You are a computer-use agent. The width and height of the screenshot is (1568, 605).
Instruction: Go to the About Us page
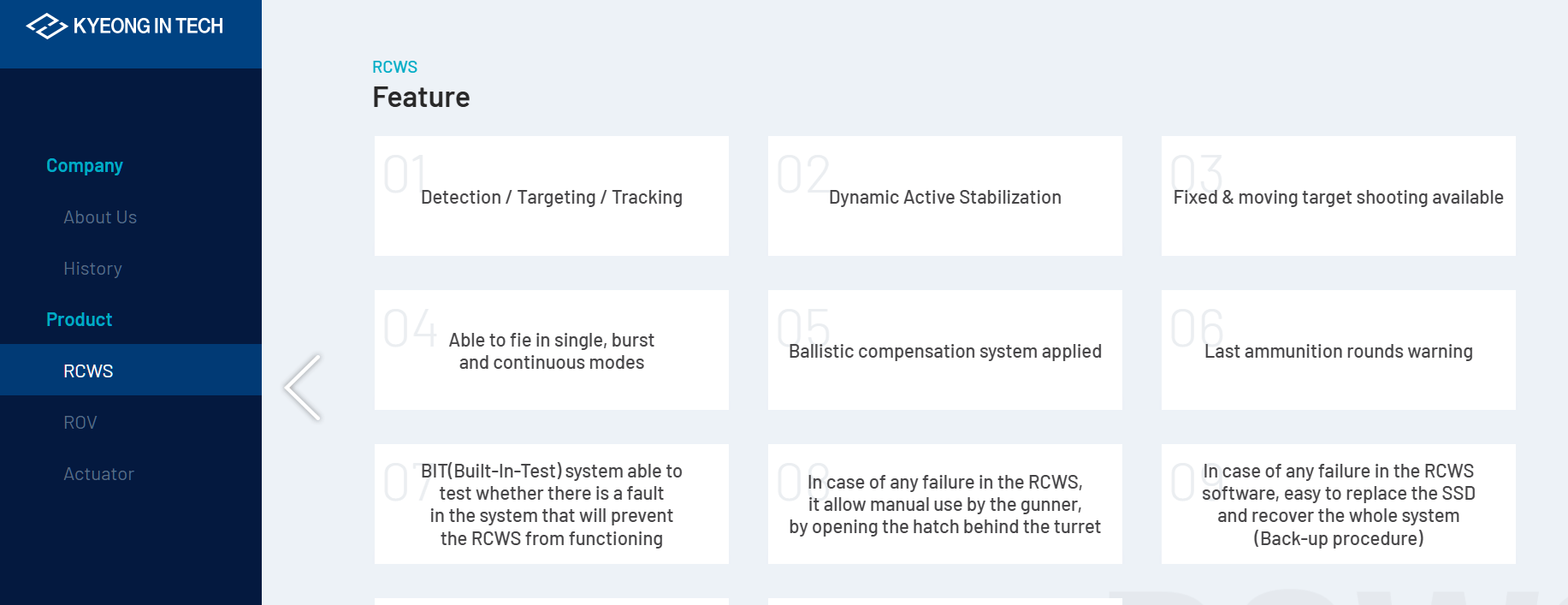(x=100, y=217)
